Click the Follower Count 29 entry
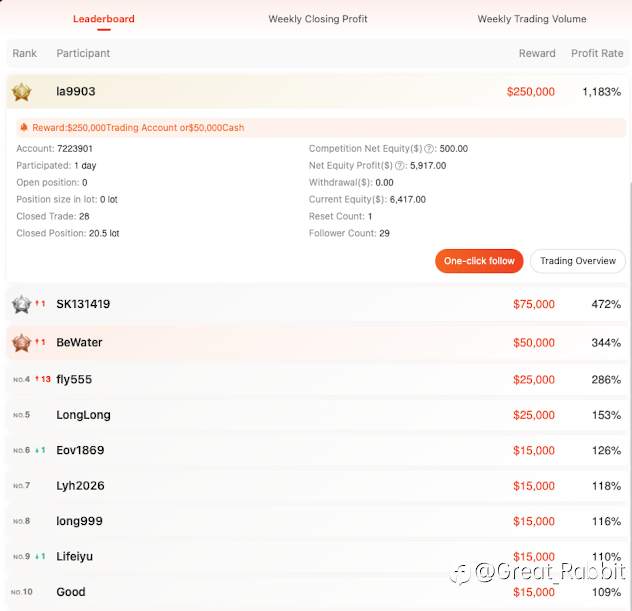The width and height of the screenshot is (632, 611). [x=349, y=233]
